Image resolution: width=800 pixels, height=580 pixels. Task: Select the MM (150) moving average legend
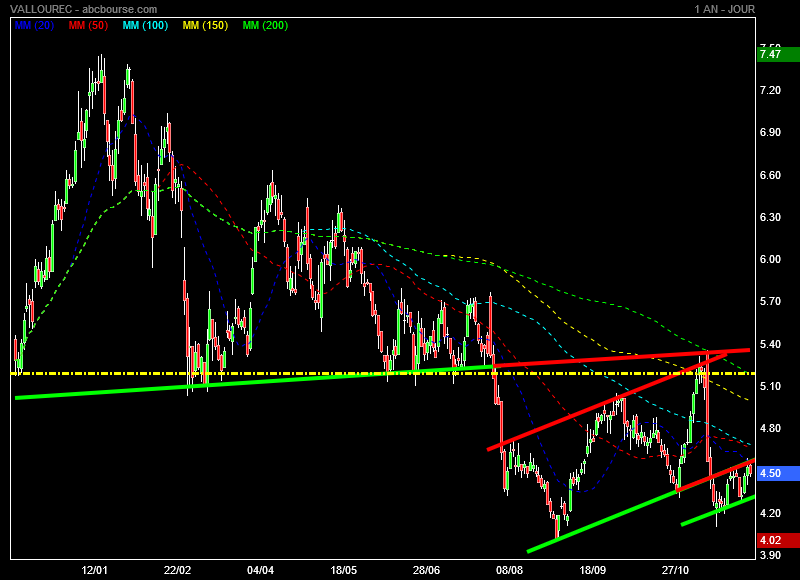(205, 26)
